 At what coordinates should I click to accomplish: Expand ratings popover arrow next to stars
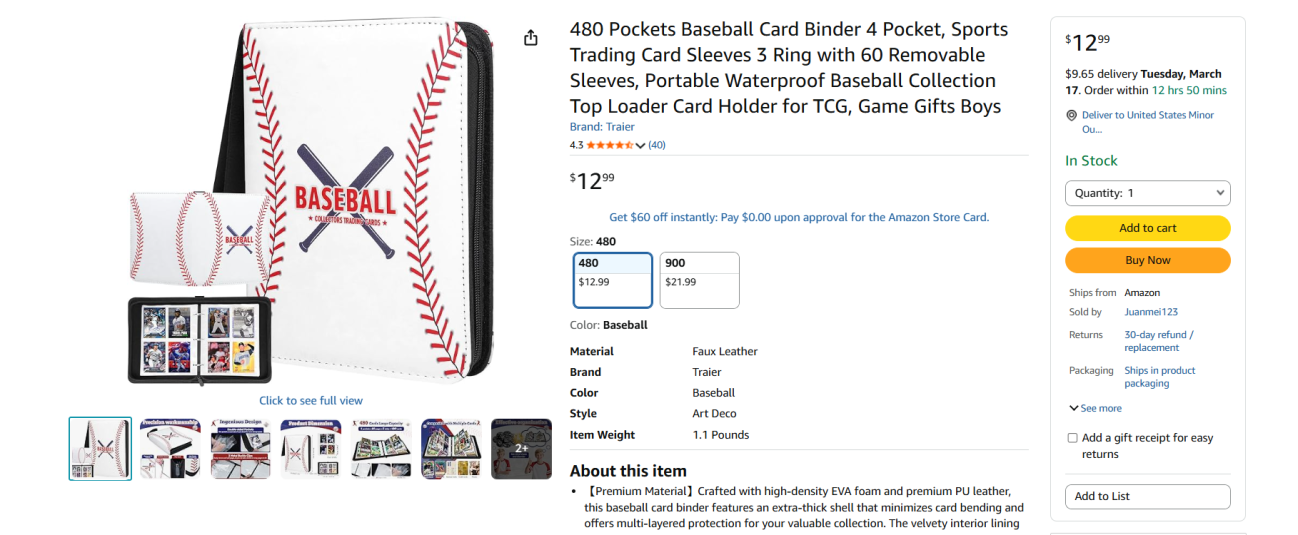click(x=641, y=146)
